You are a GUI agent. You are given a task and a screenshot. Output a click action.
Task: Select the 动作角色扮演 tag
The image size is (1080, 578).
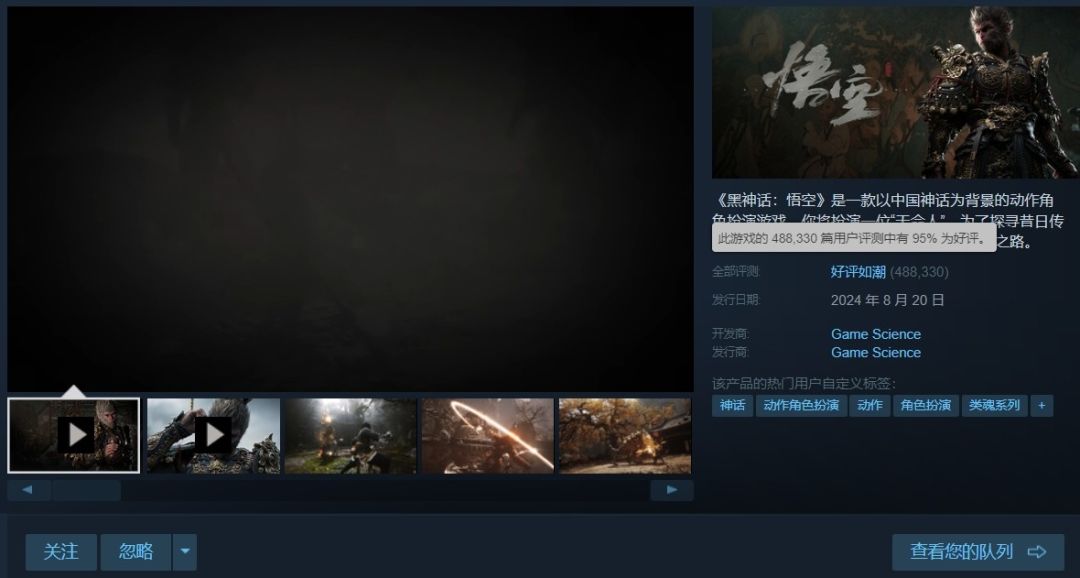(x=801, y=405)
